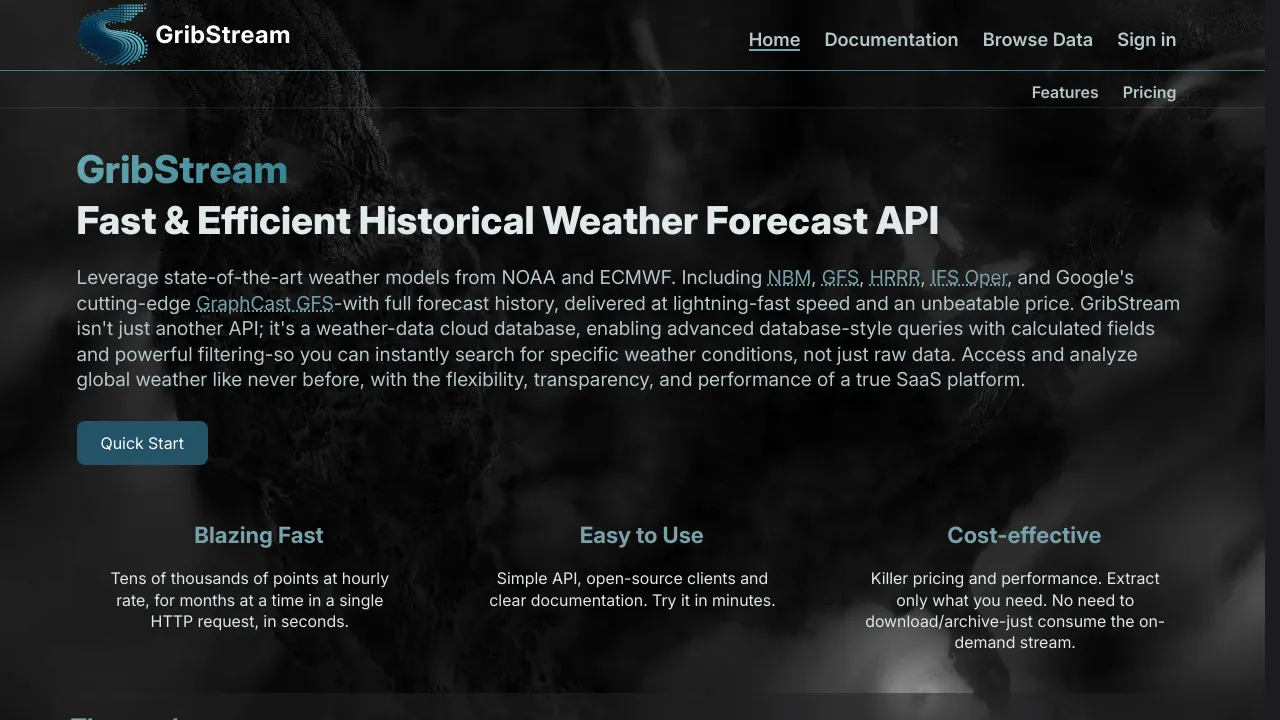Select the Easy to Use heading
1280x720 pixels.
click(x=641, y=535)
